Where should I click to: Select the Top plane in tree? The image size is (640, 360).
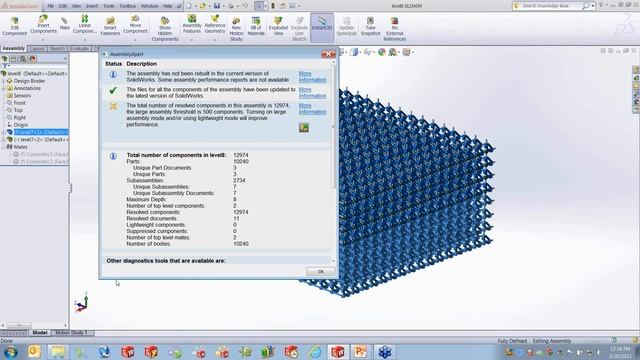18,110
